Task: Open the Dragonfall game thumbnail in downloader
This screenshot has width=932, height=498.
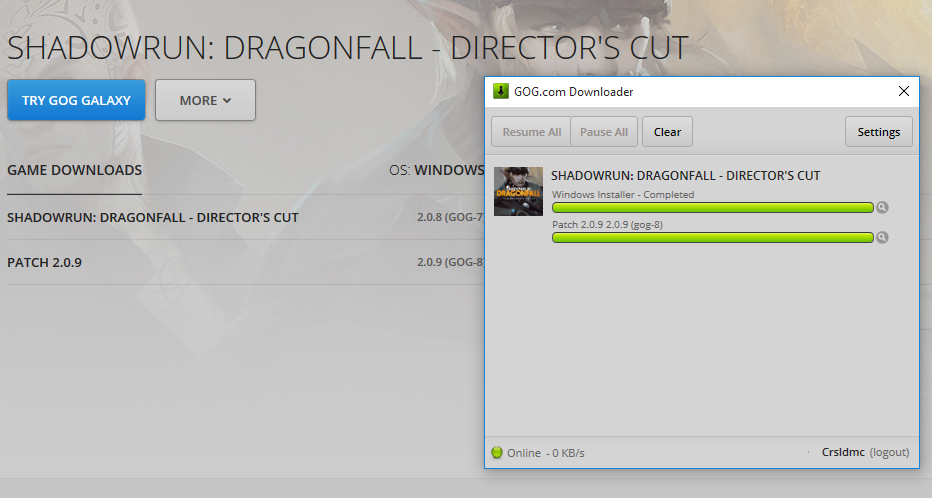Action: (x=518, y=191)
